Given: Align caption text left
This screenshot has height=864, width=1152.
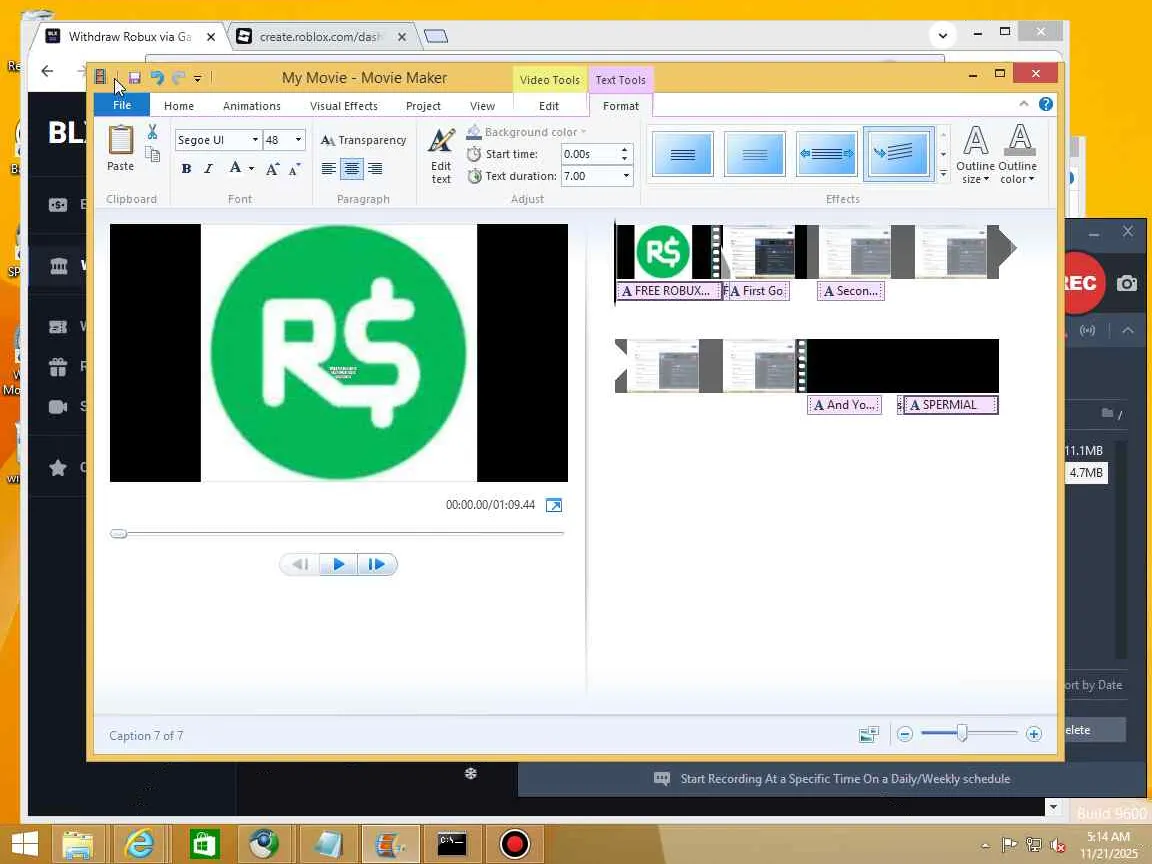Looking at the screenshot, I should pyautogui.click(x=328, y=169).
